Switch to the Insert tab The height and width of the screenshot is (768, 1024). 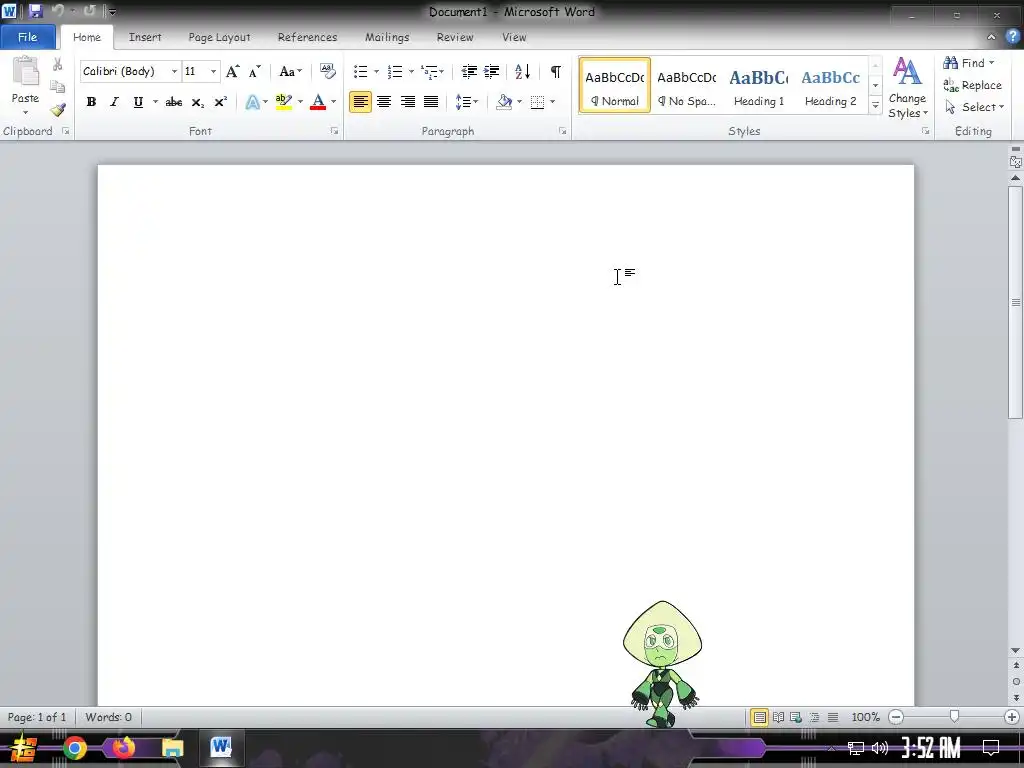point(145,37)
